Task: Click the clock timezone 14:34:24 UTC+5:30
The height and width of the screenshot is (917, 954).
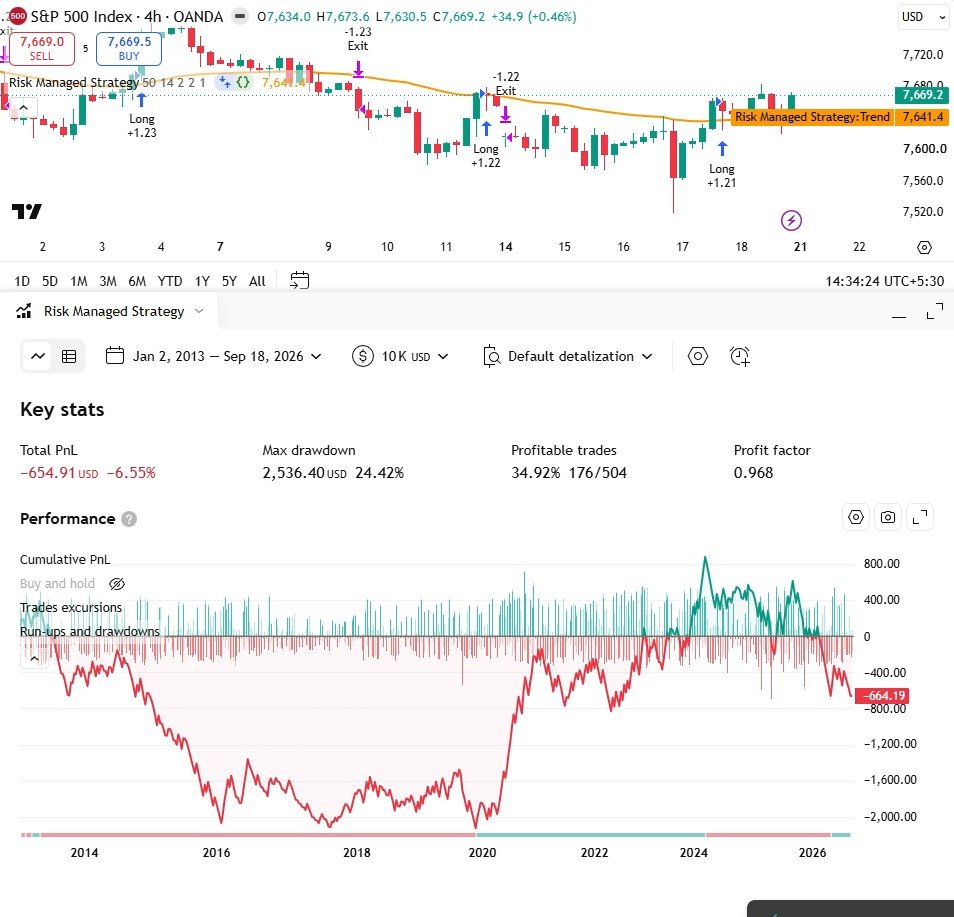Action: (x=884, y=281)
